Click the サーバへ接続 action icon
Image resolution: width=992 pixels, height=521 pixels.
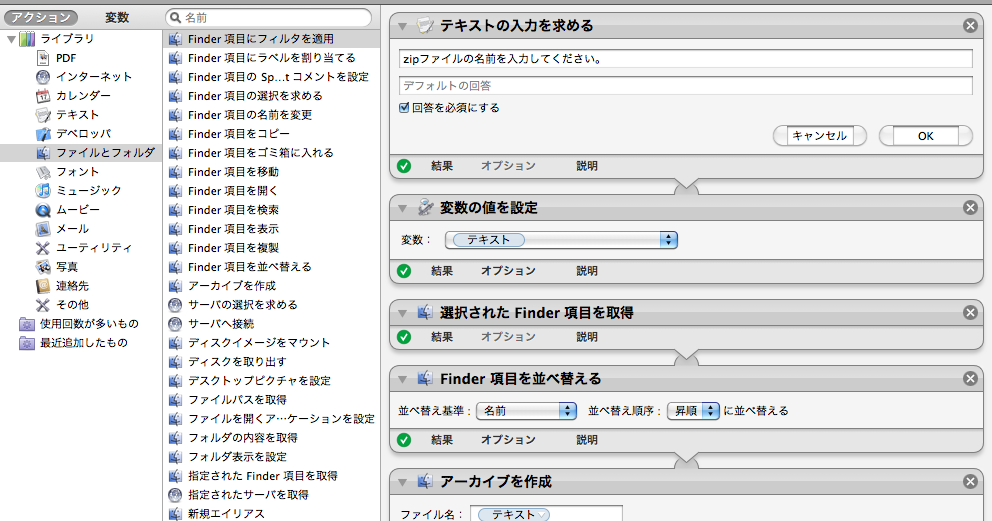click(175, 324)
